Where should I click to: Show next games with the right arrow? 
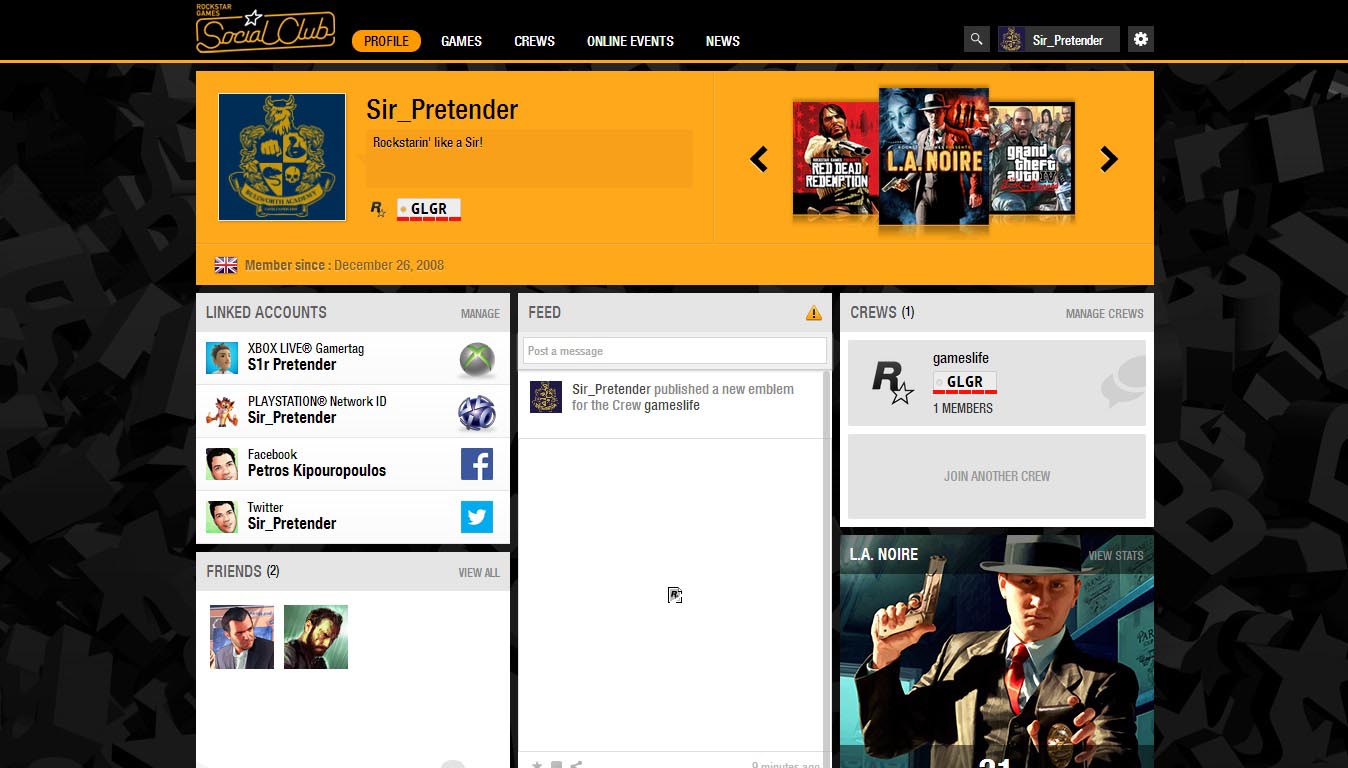pos(1109,159)
